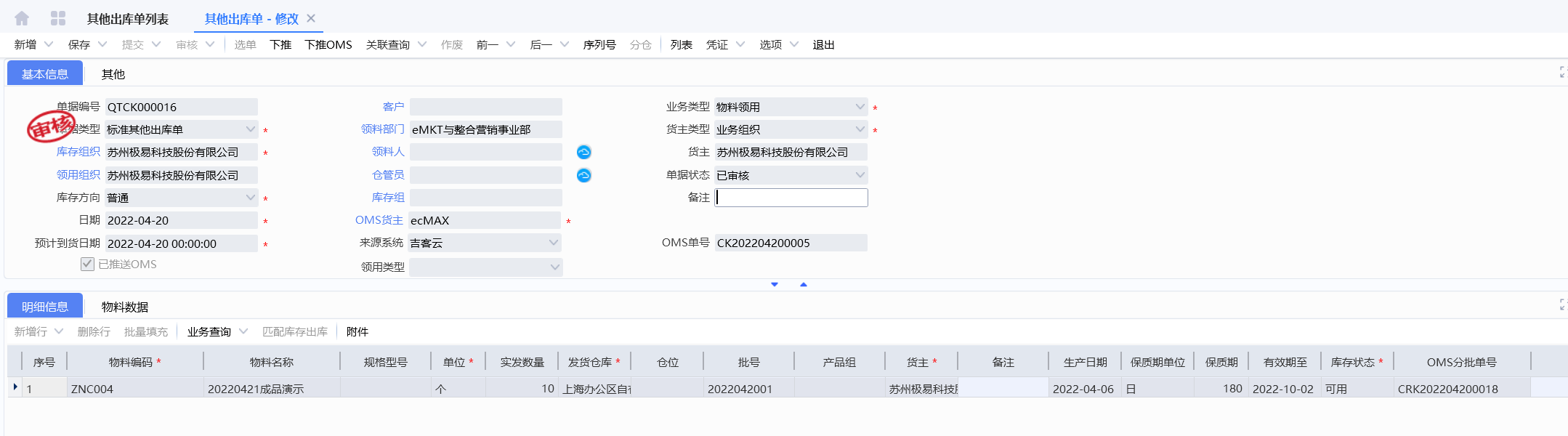
Task: Click the 实发数量 column header
Action: coord(522,362)
